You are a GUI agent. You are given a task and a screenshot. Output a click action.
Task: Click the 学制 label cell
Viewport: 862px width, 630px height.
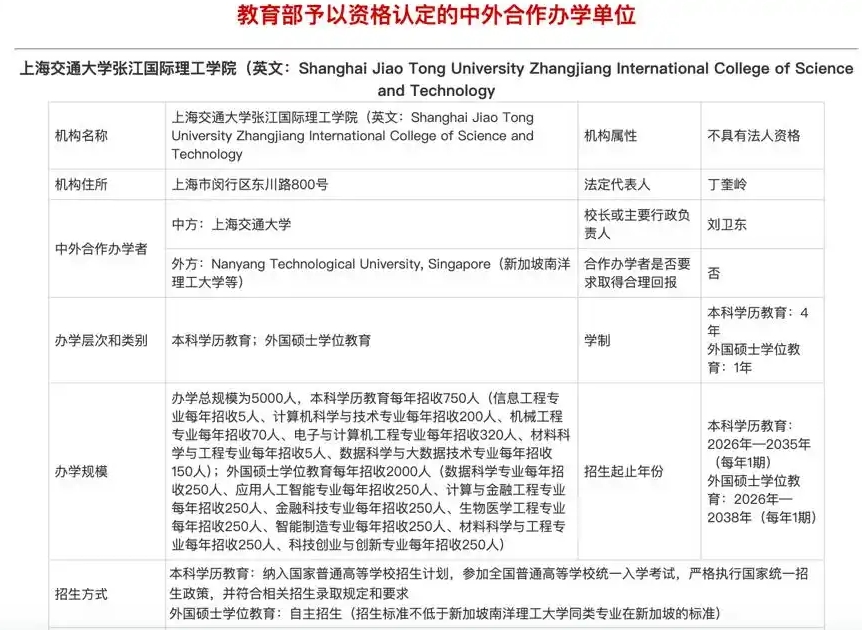597,340
